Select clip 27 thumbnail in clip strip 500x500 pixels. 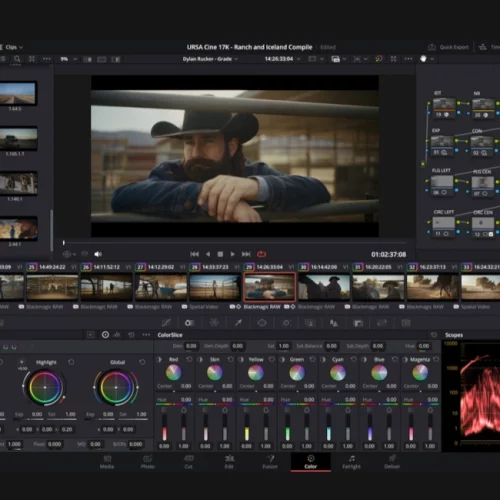(161, 287)
